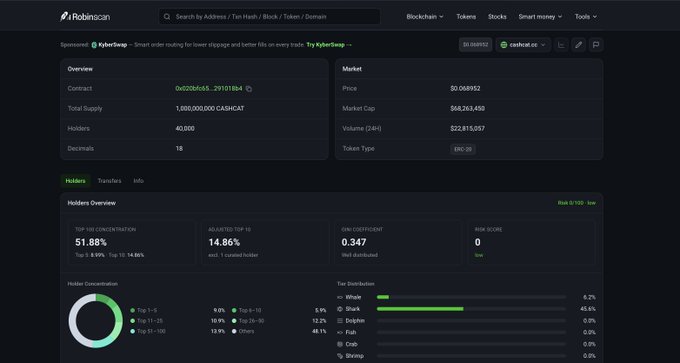
Task: Click the Whale tier progress bar
Action: click(x=471, y=297)
